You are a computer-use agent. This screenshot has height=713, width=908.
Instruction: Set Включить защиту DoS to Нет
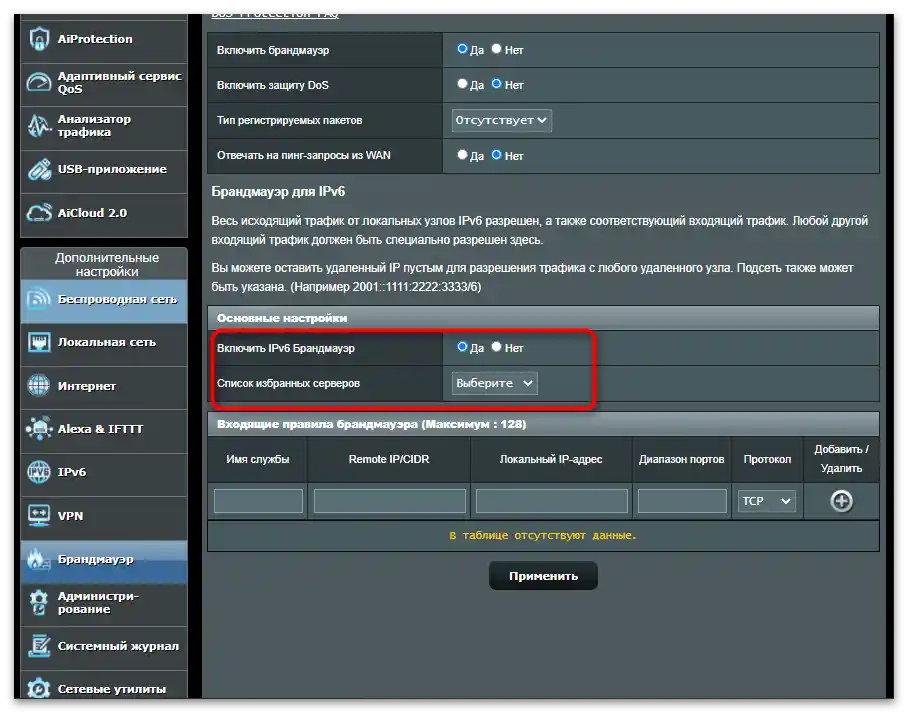pos(496,84)
